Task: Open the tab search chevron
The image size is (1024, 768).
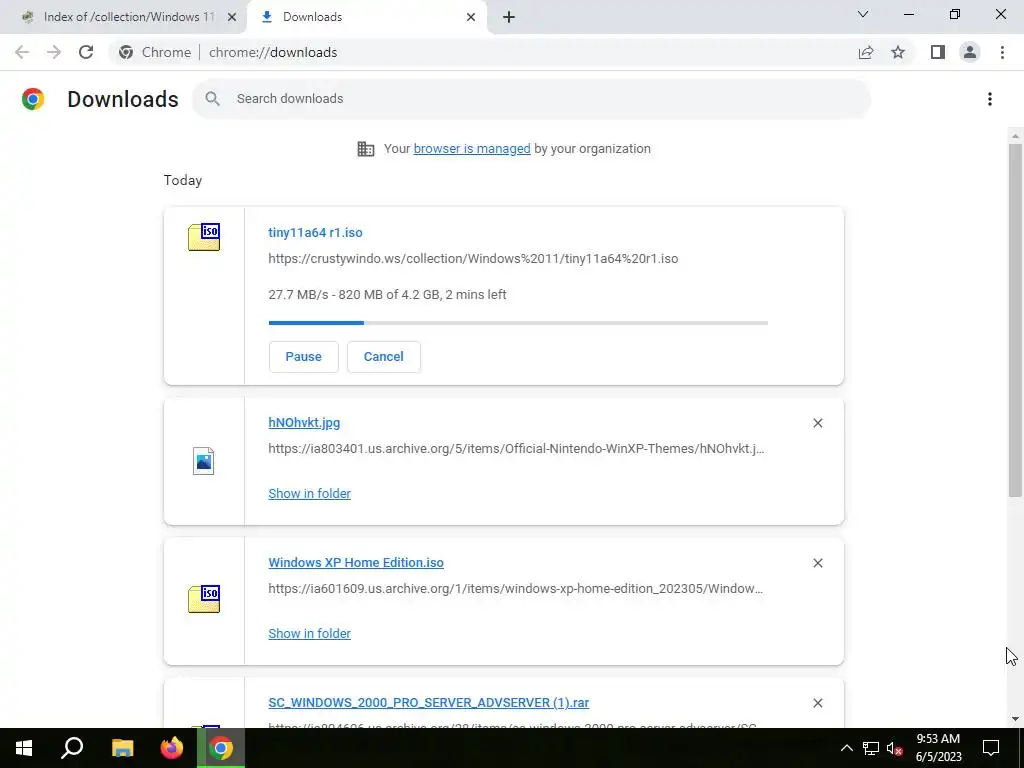Action: [x=863, y=14]
